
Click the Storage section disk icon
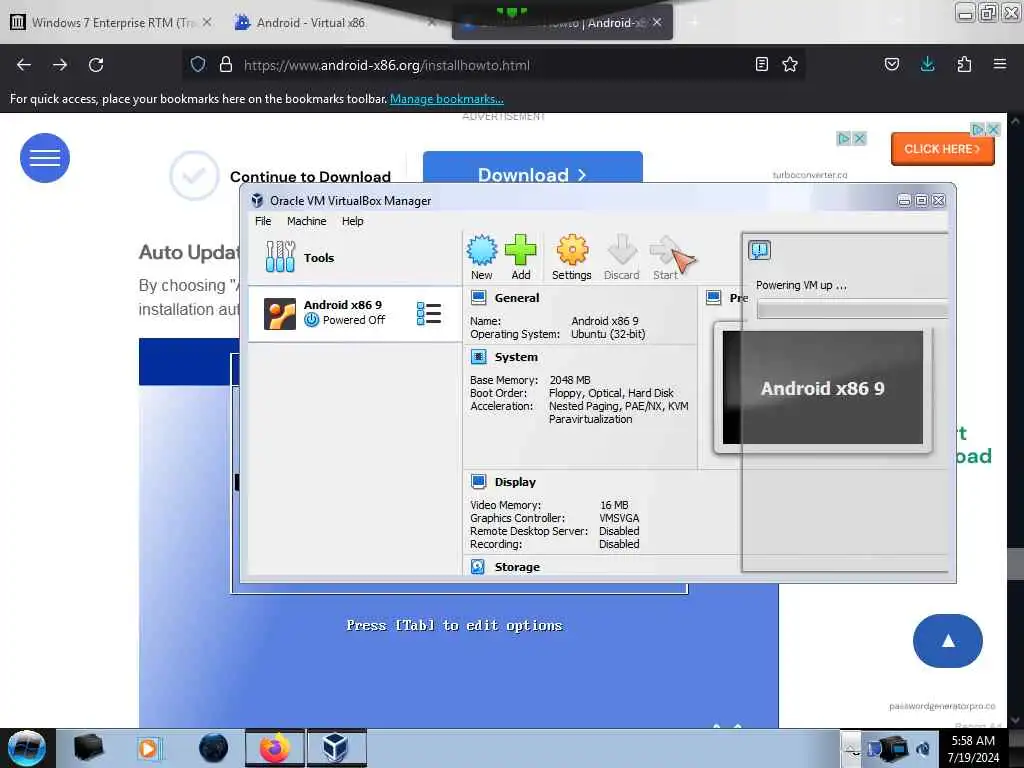[x=478, y=567]
